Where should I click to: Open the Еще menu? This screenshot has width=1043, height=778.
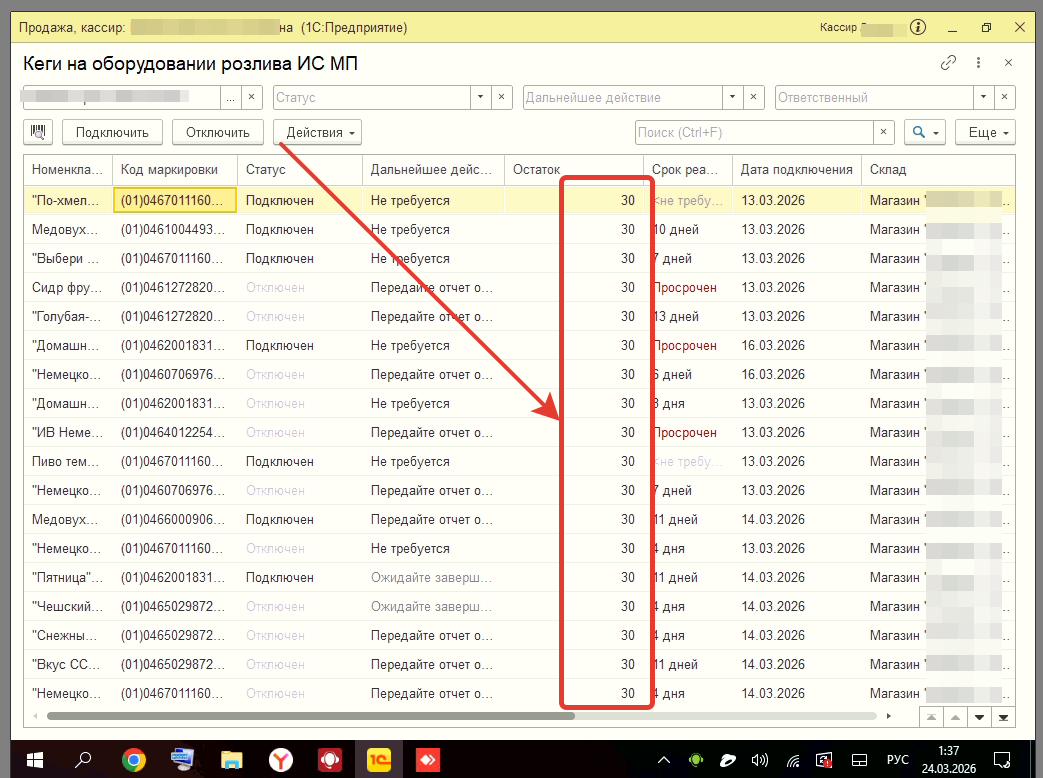click(x=985, y=132)
